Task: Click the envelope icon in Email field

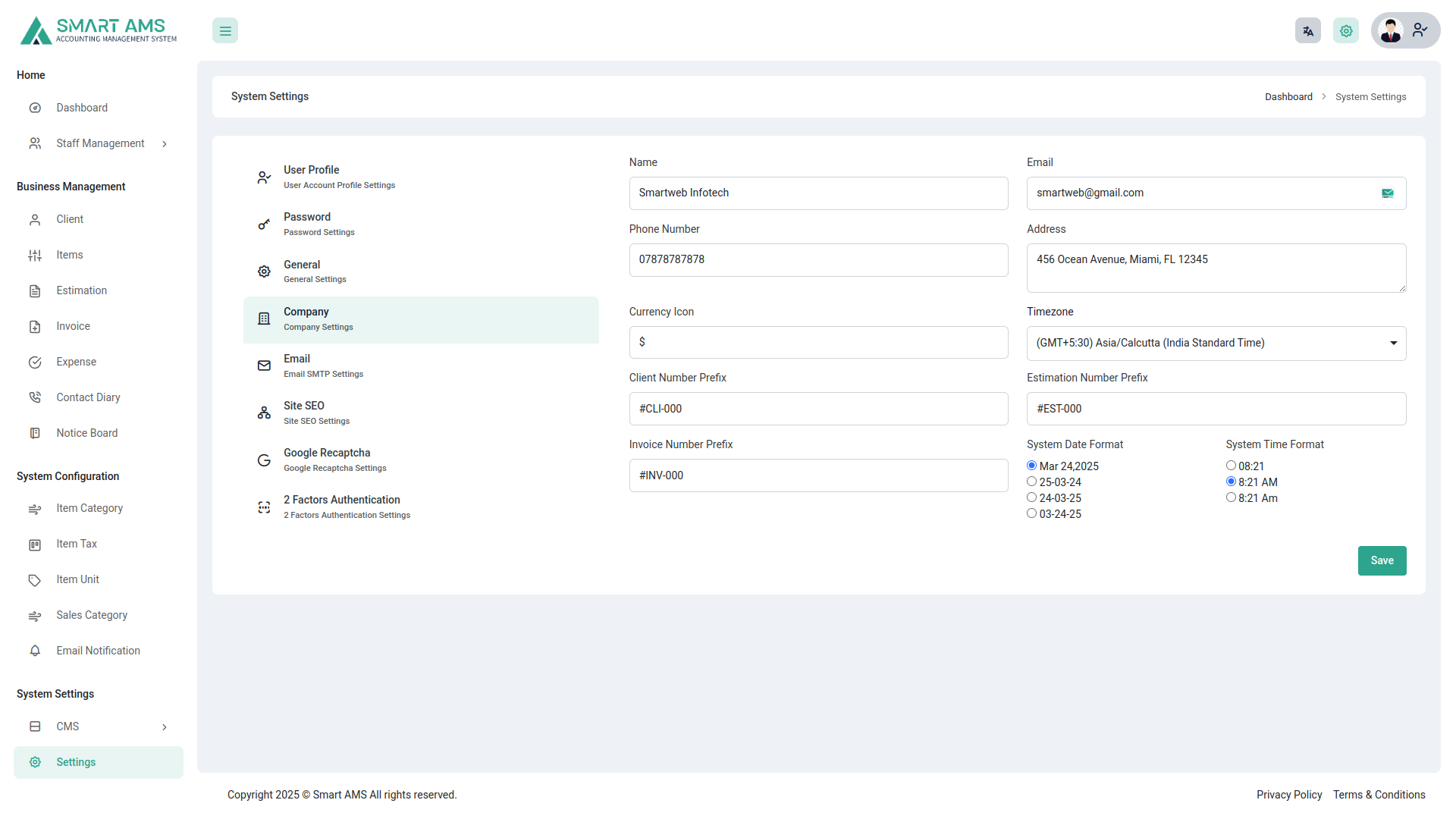Action: 1387,193
